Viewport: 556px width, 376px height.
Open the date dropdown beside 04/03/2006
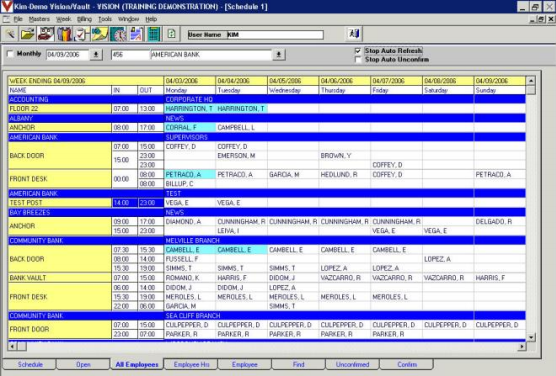[x=96, y=55]
